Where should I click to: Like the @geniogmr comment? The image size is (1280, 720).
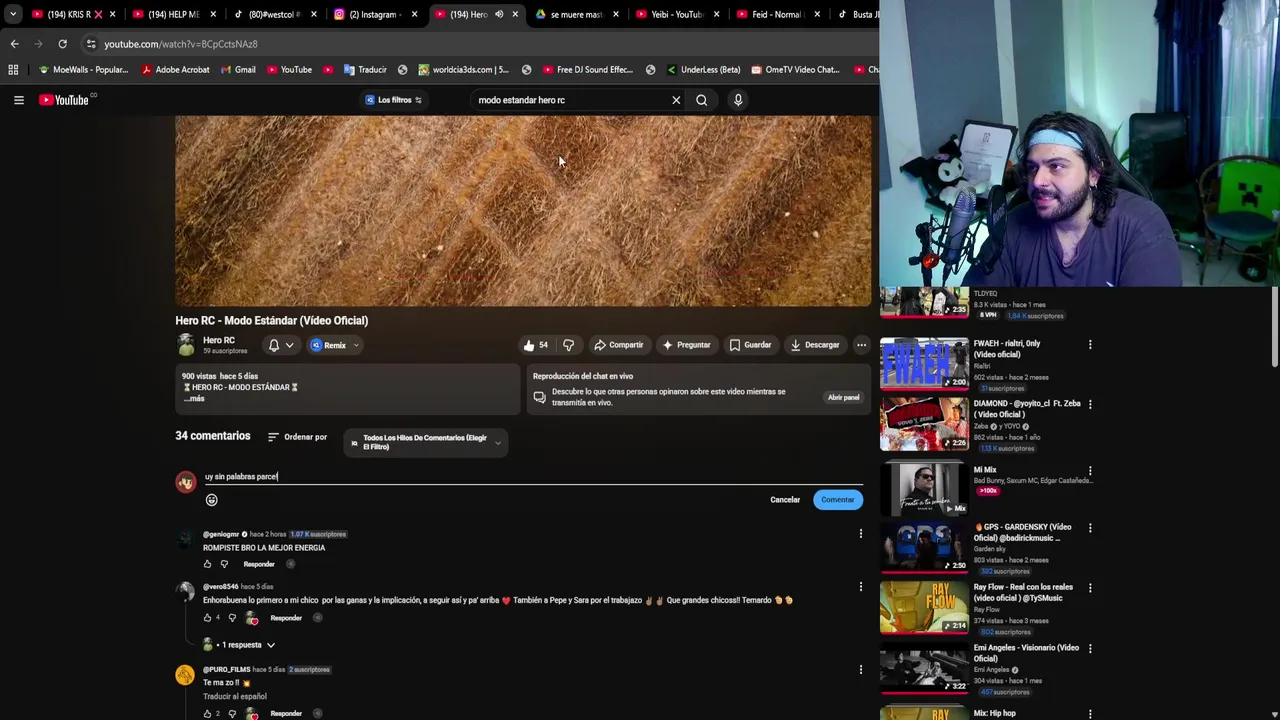(208, 564)
